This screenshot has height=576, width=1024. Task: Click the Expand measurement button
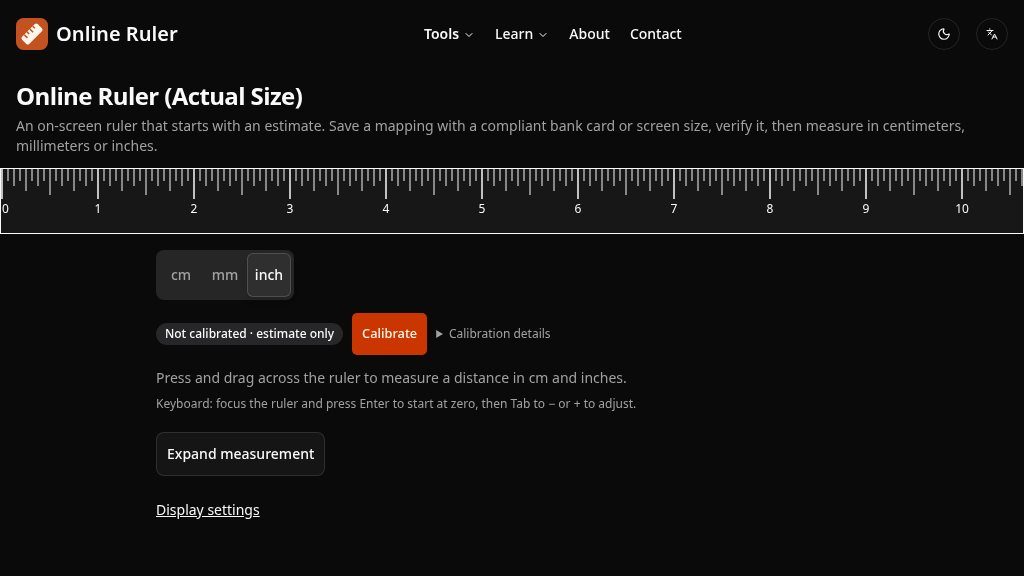(x=240, y=454)
